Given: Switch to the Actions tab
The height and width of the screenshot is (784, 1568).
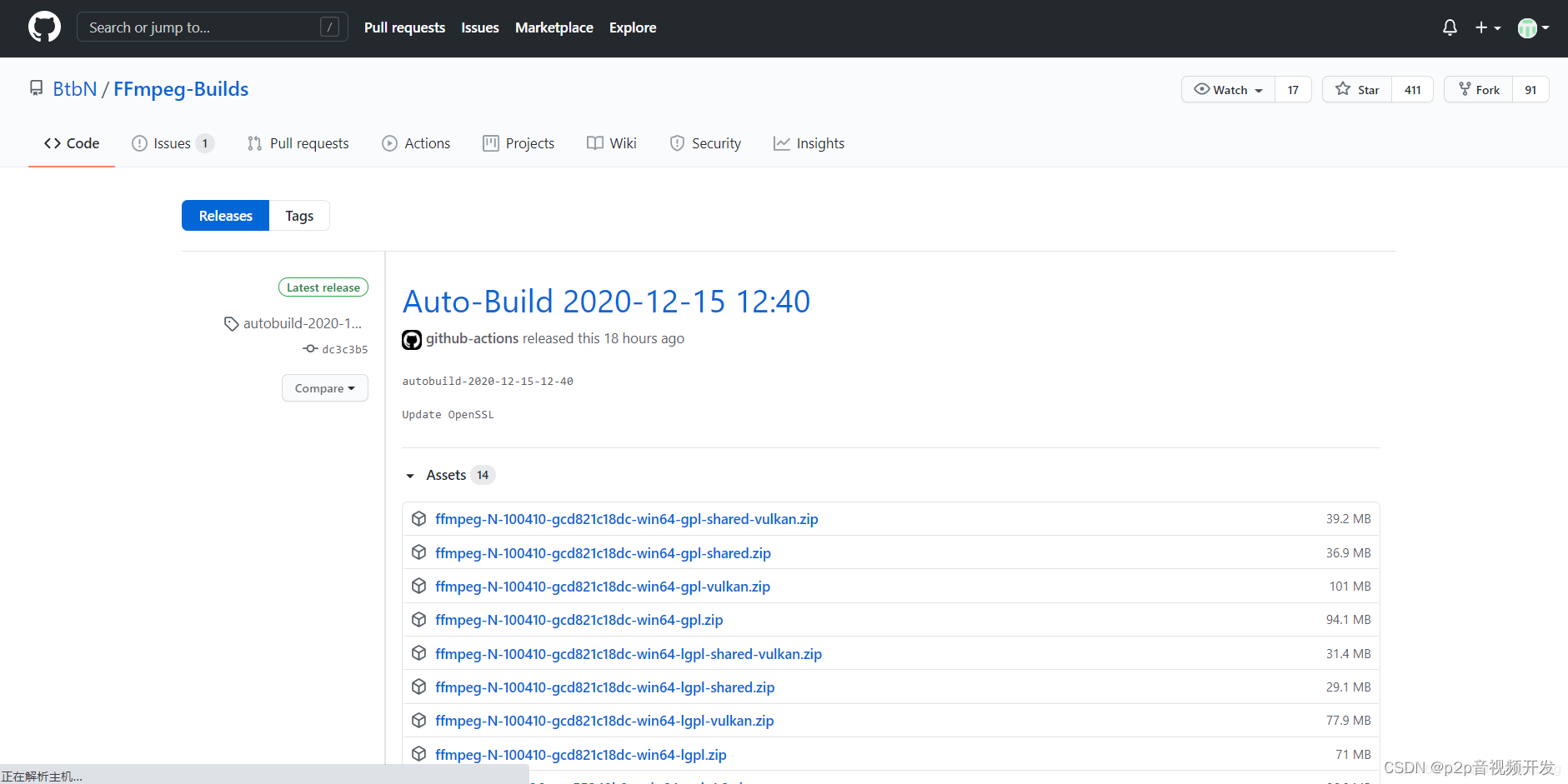Looking at the screenshot, I should pyautogui.click(x=416, y=143).
